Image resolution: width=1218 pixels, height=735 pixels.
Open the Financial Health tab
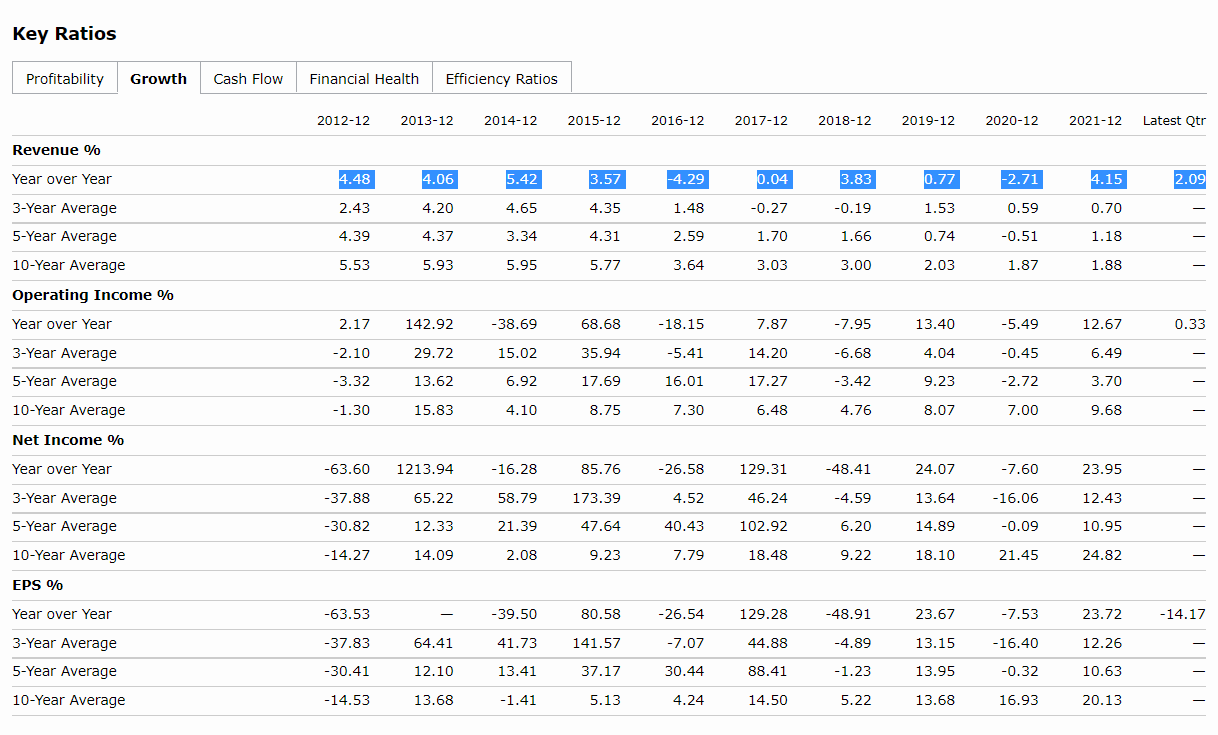pyautogui.click(x=364, y=79)
